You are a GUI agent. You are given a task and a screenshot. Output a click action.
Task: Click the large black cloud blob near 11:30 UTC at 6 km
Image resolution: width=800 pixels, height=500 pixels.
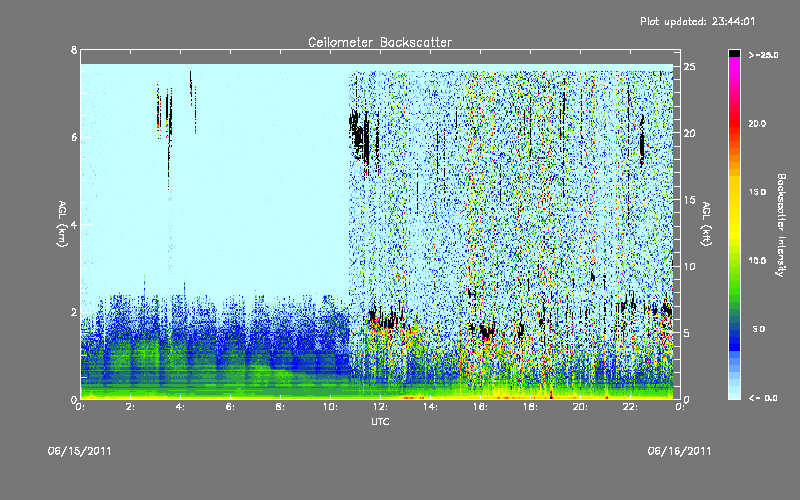(361, 138)
